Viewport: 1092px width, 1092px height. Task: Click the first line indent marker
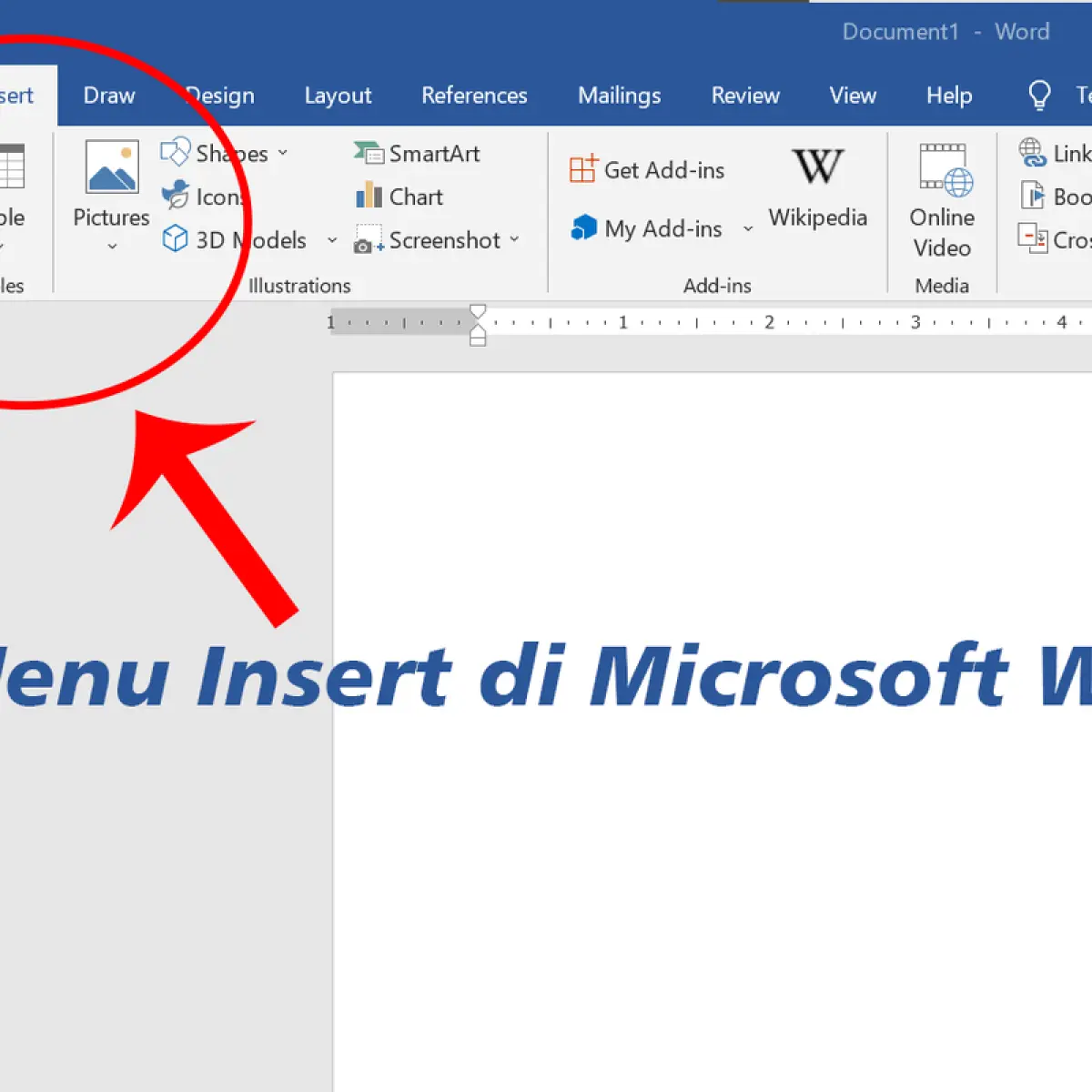478,310
